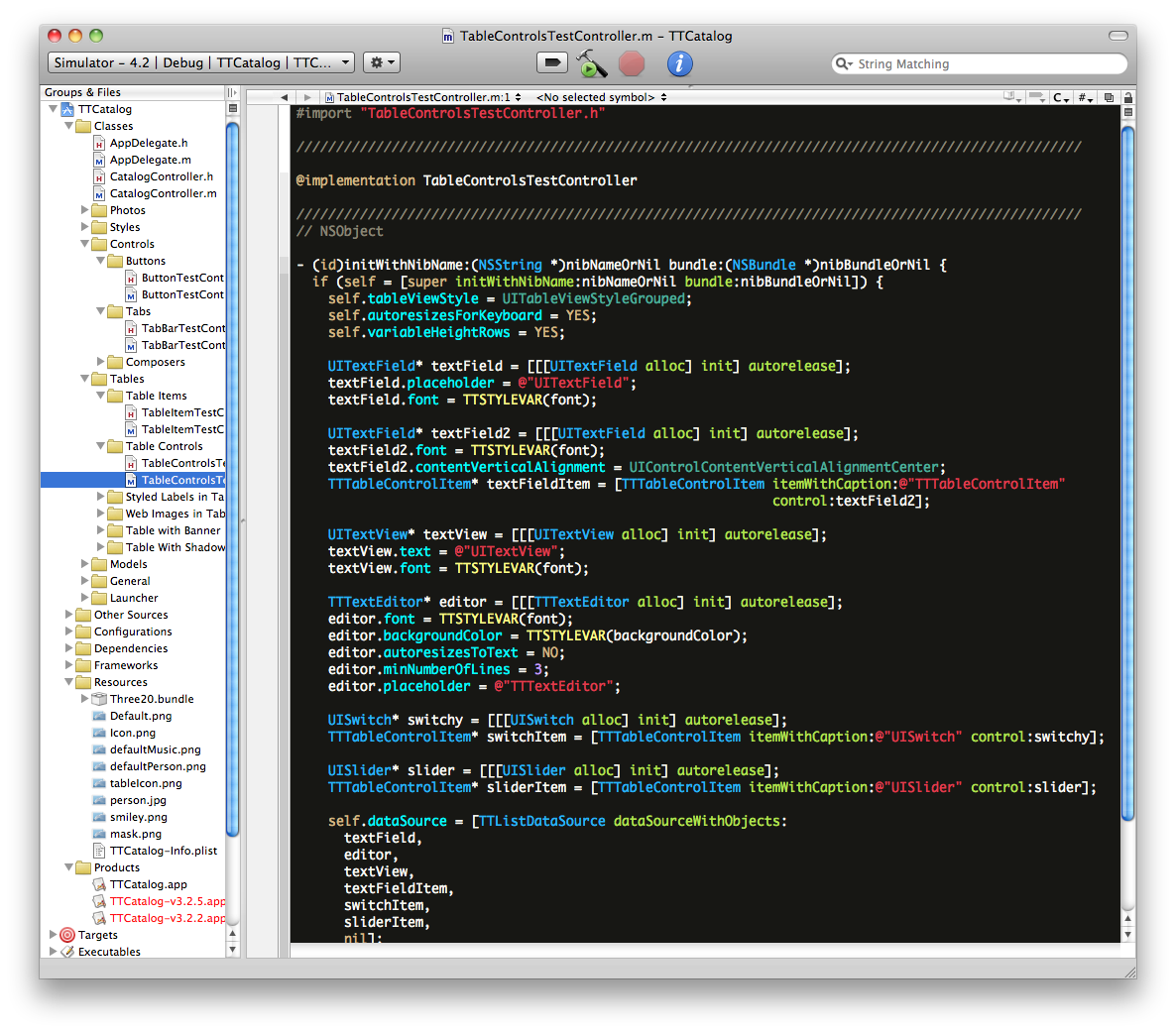Click the Groups & Files scrollbar thumb
Image resolution: width=1176 pixels, height=1033 pixels.
click(232, 478)
